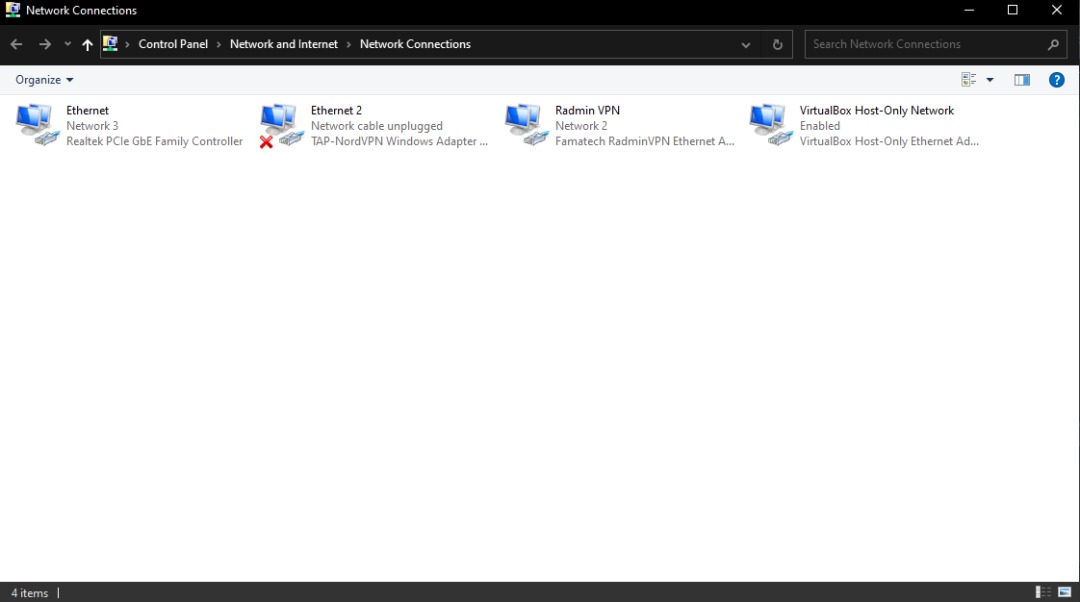1080x602 pixels.
Task: Click the search magnifier icon
Action: pyautogui.click(x=1052, y=44)
